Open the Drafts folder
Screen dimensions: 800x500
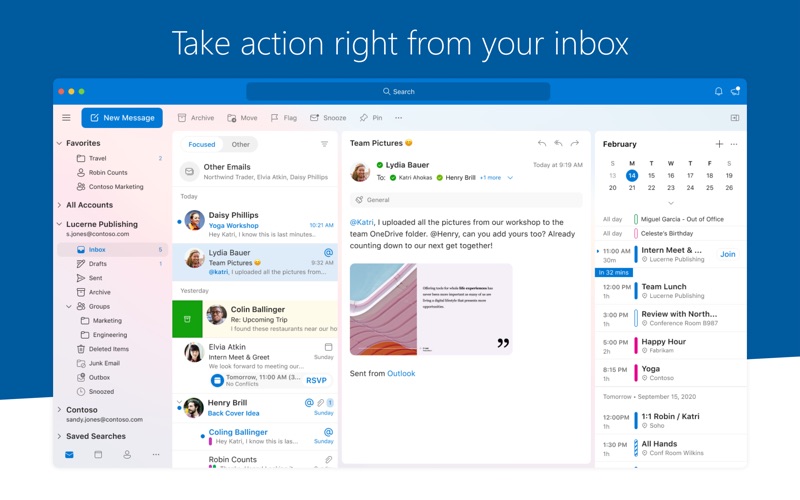(113, 264)
